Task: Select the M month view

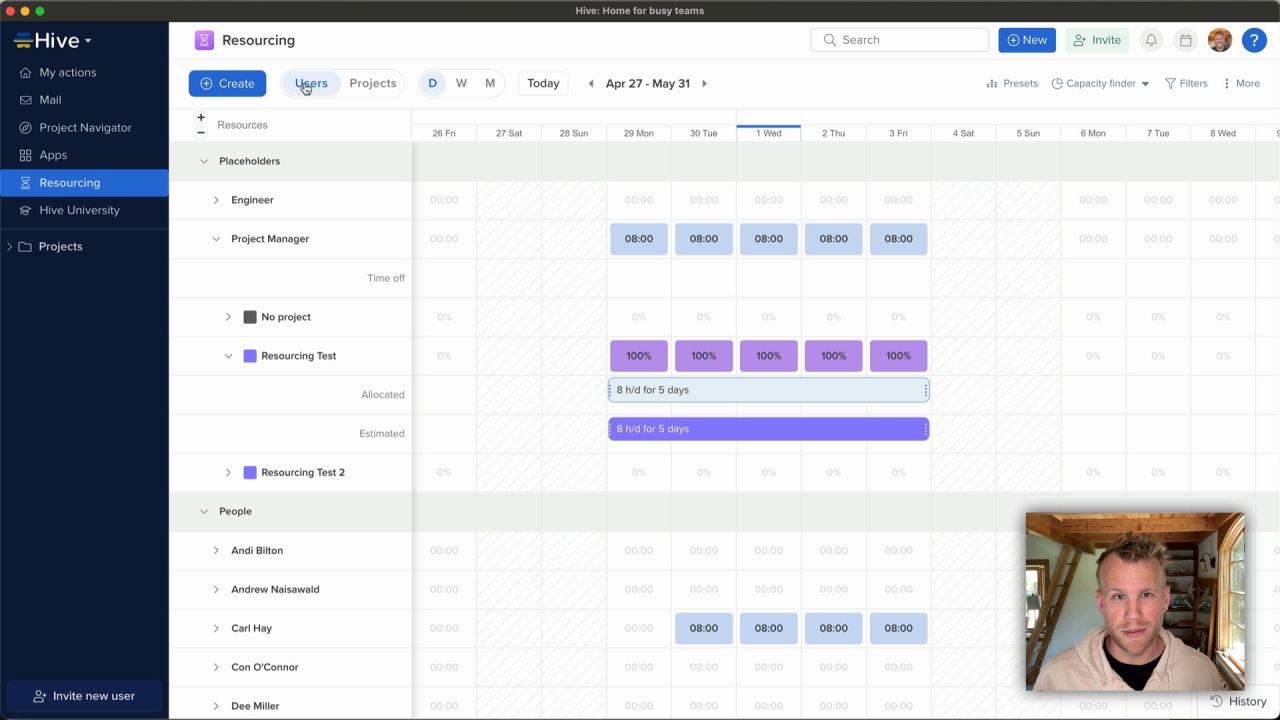Action: [x=490, y=83]
